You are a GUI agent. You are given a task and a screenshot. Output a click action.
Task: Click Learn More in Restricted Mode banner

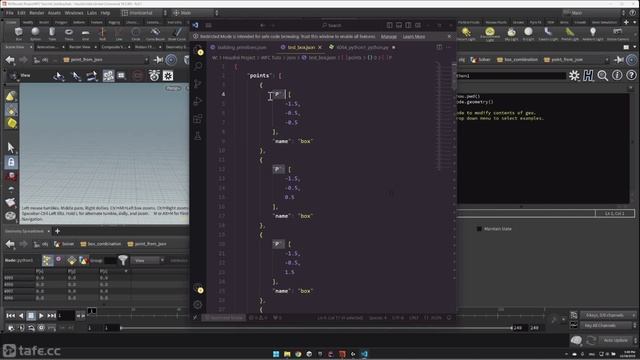coord(414,37)
